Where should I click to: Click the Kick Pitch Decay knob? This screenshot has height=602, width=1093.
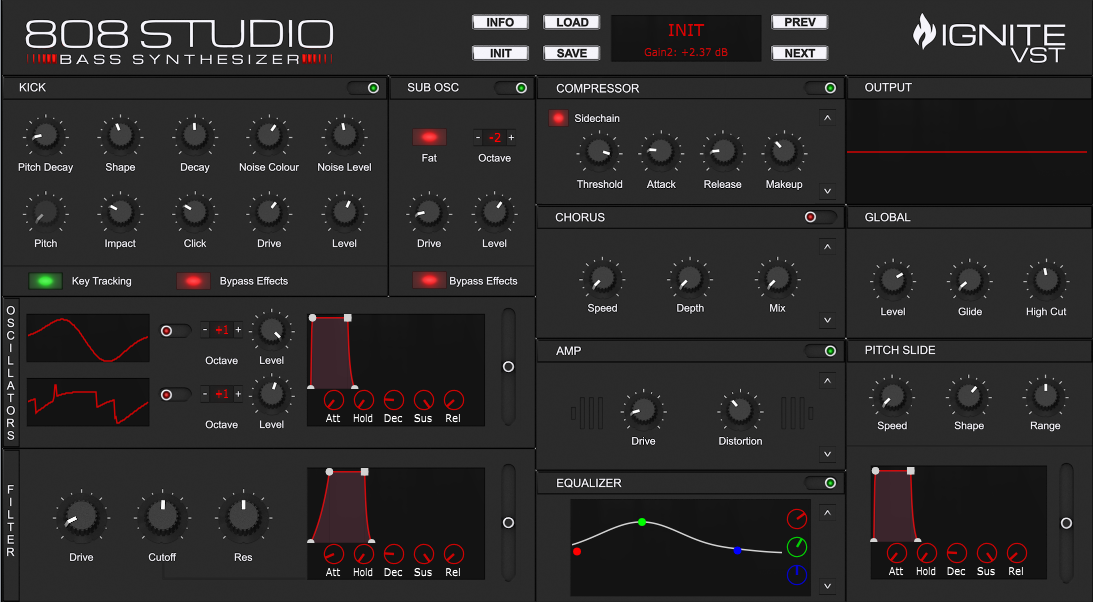(x=45, y=136)
